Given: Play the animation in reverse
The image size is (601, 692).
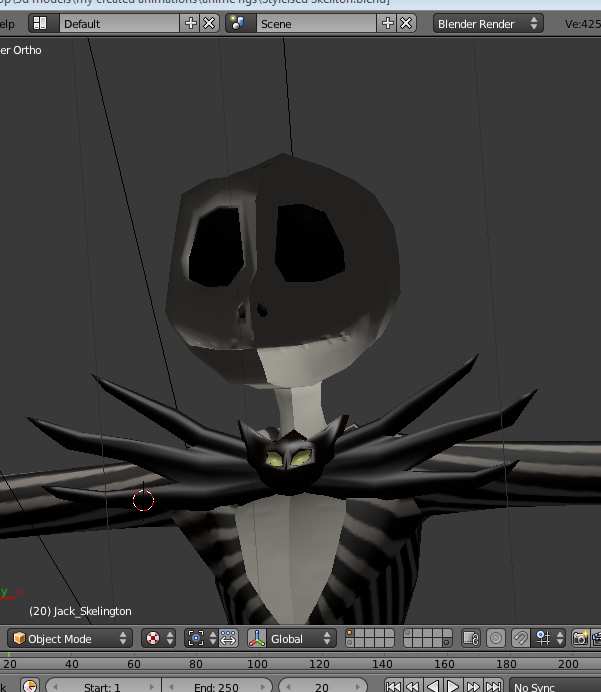Looking at the screenshot, I should click(x=433, y=687).
